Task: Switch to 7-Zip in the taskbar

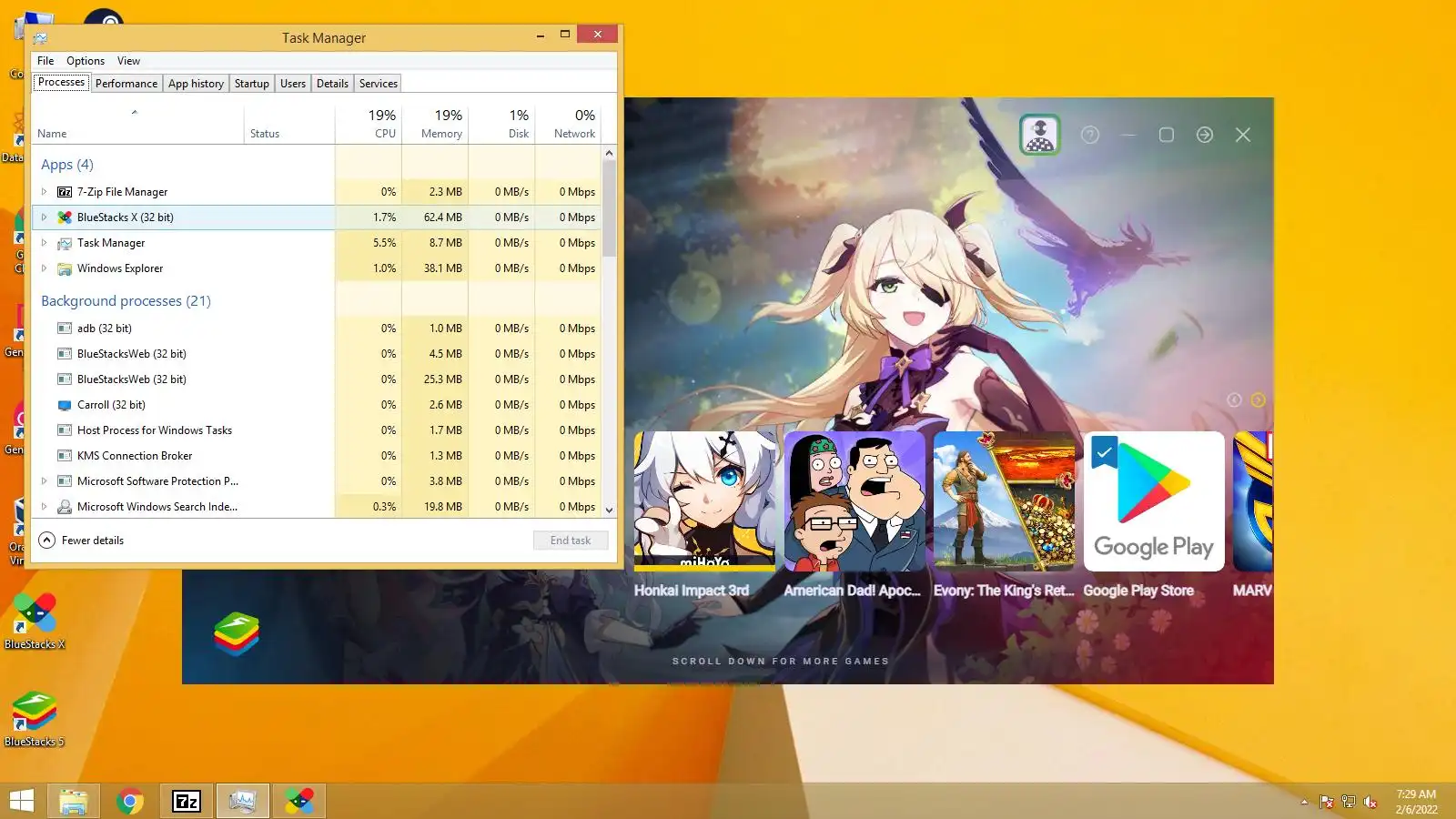Action: pos(187,801)
